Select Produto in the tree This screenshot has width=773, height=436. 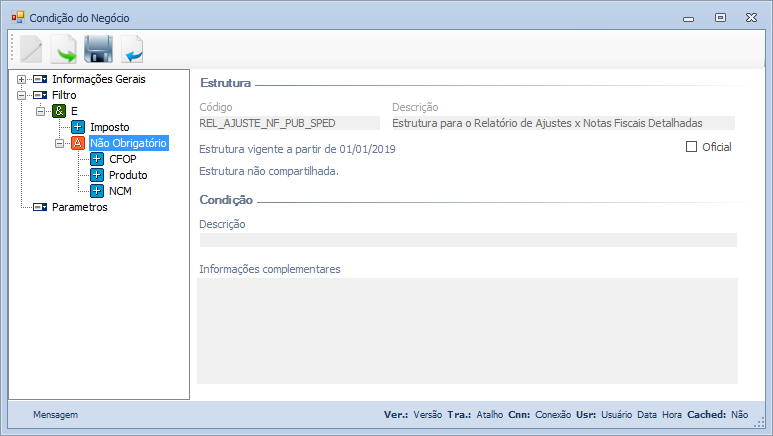[x=128, y=175]
